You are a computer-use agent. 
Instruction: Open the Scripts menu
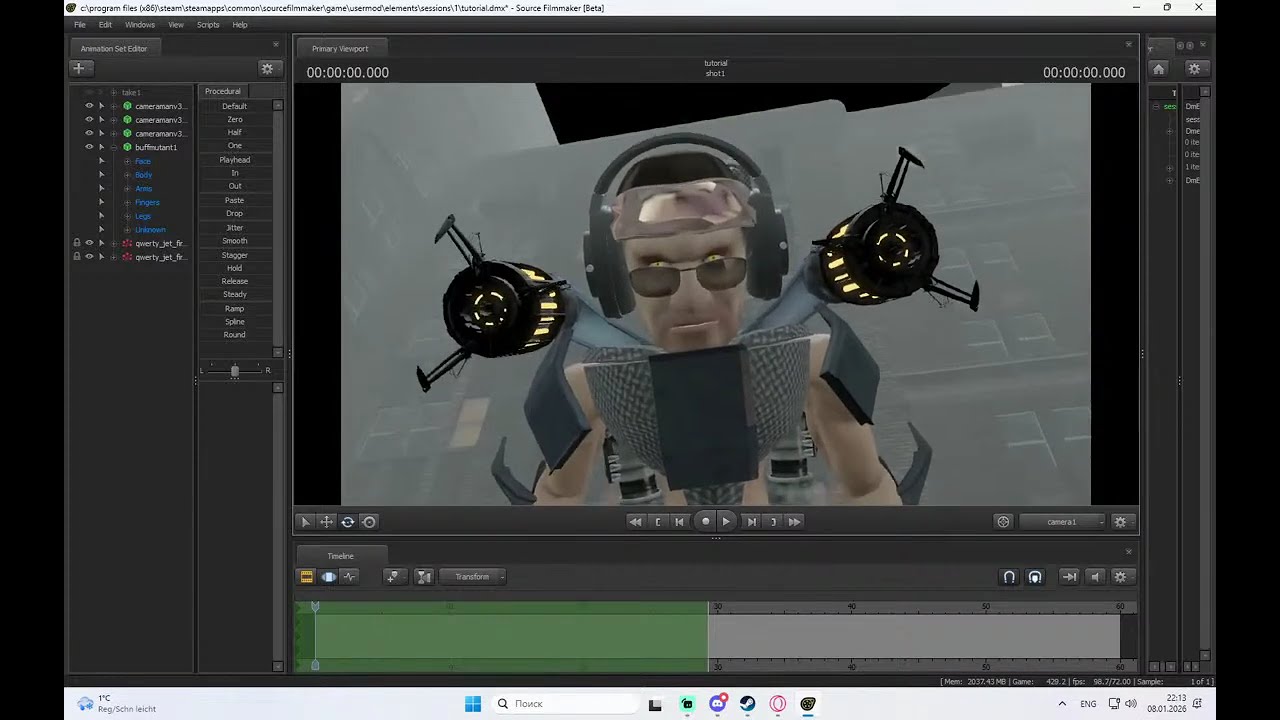coord(208,25)
